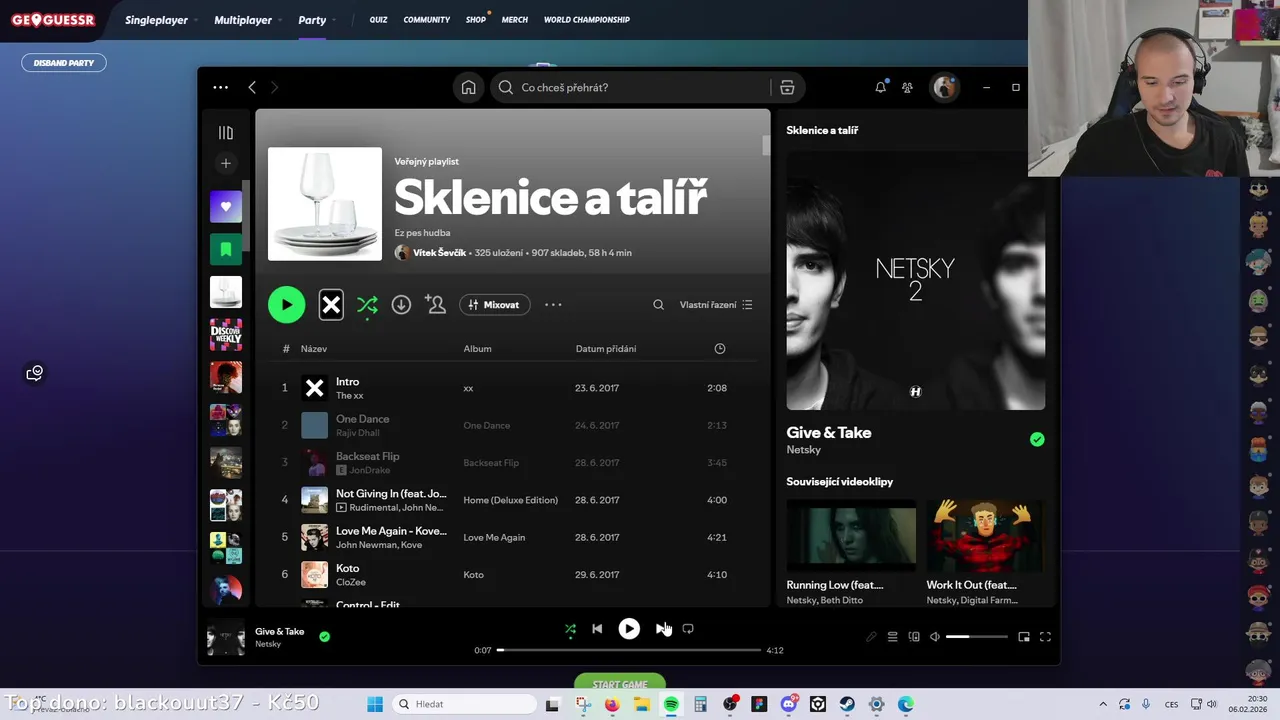The height and width of the screenshot is (720, 1280).
Task: Open the playlist more-options three dots
Action: click(553, 305)
